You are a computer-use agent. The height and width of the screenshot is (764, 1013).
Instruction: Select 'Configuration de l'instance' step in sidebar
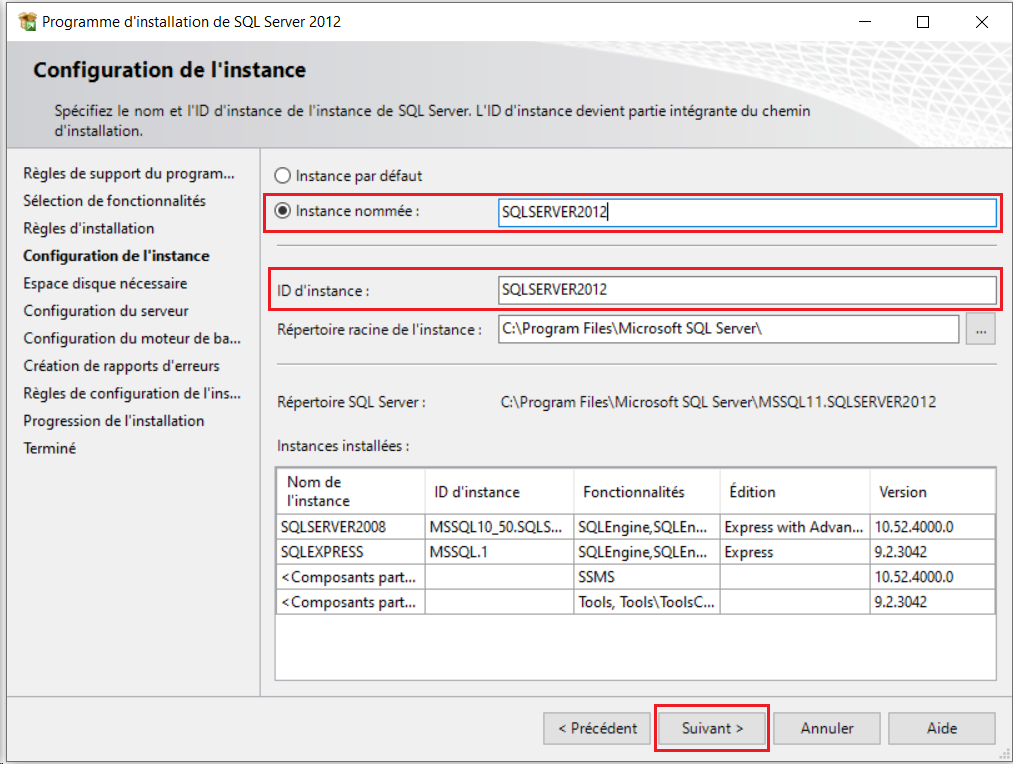[x=116, y=256]
